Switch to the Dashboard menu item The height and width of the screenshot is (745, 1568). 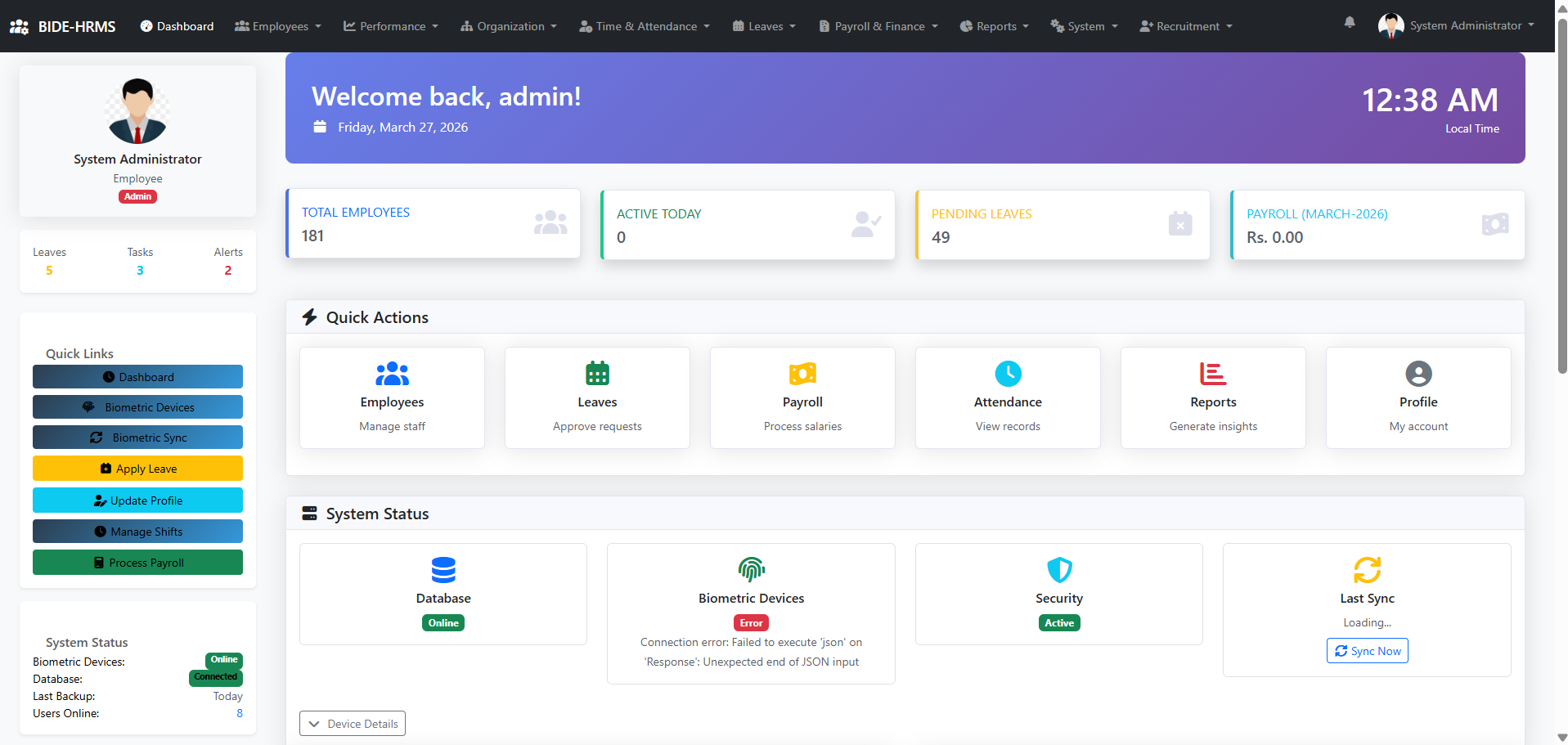click(177, 25)
